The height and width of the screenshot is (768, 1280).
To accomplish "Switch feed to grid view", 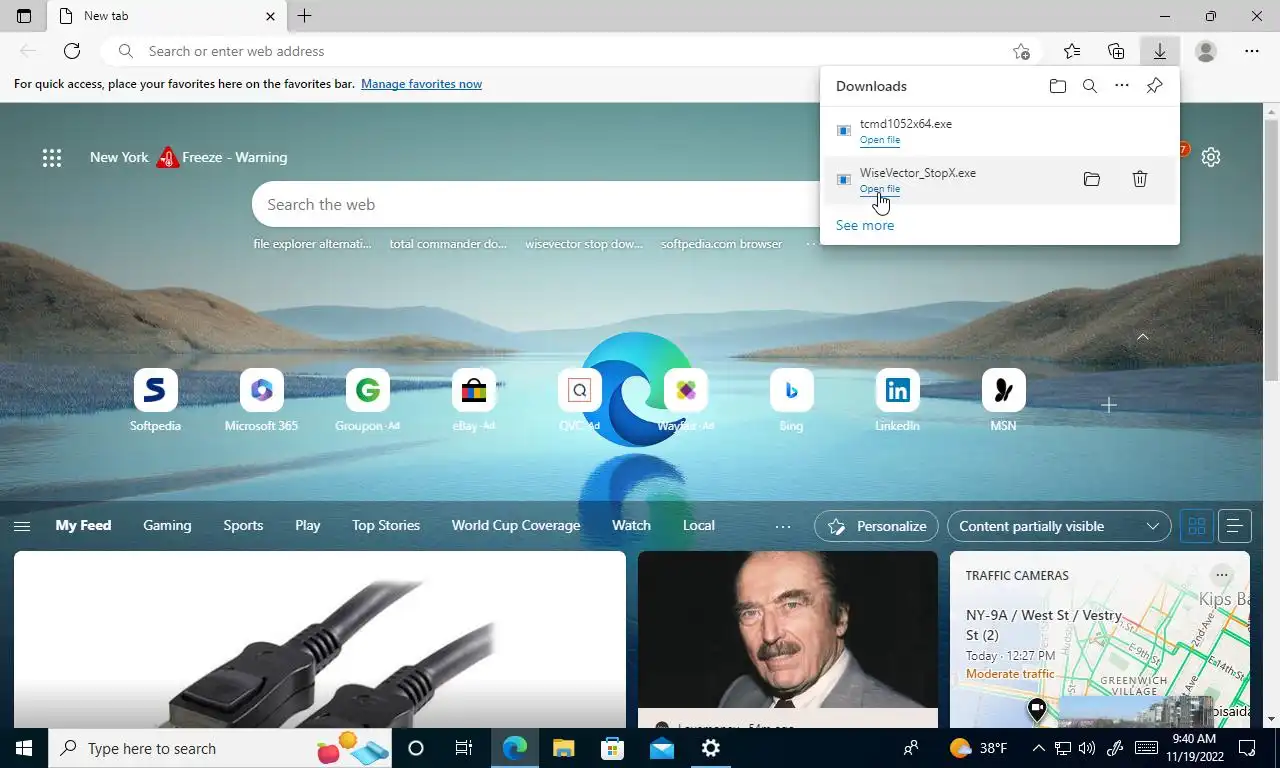I will pos(1197,526).
